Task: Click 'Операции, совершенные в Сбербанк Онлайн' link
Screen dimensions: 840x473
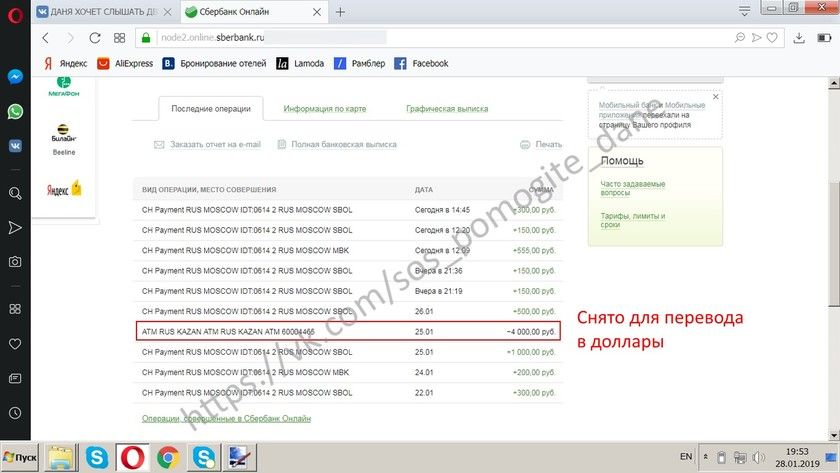Action: pos(226,418)
